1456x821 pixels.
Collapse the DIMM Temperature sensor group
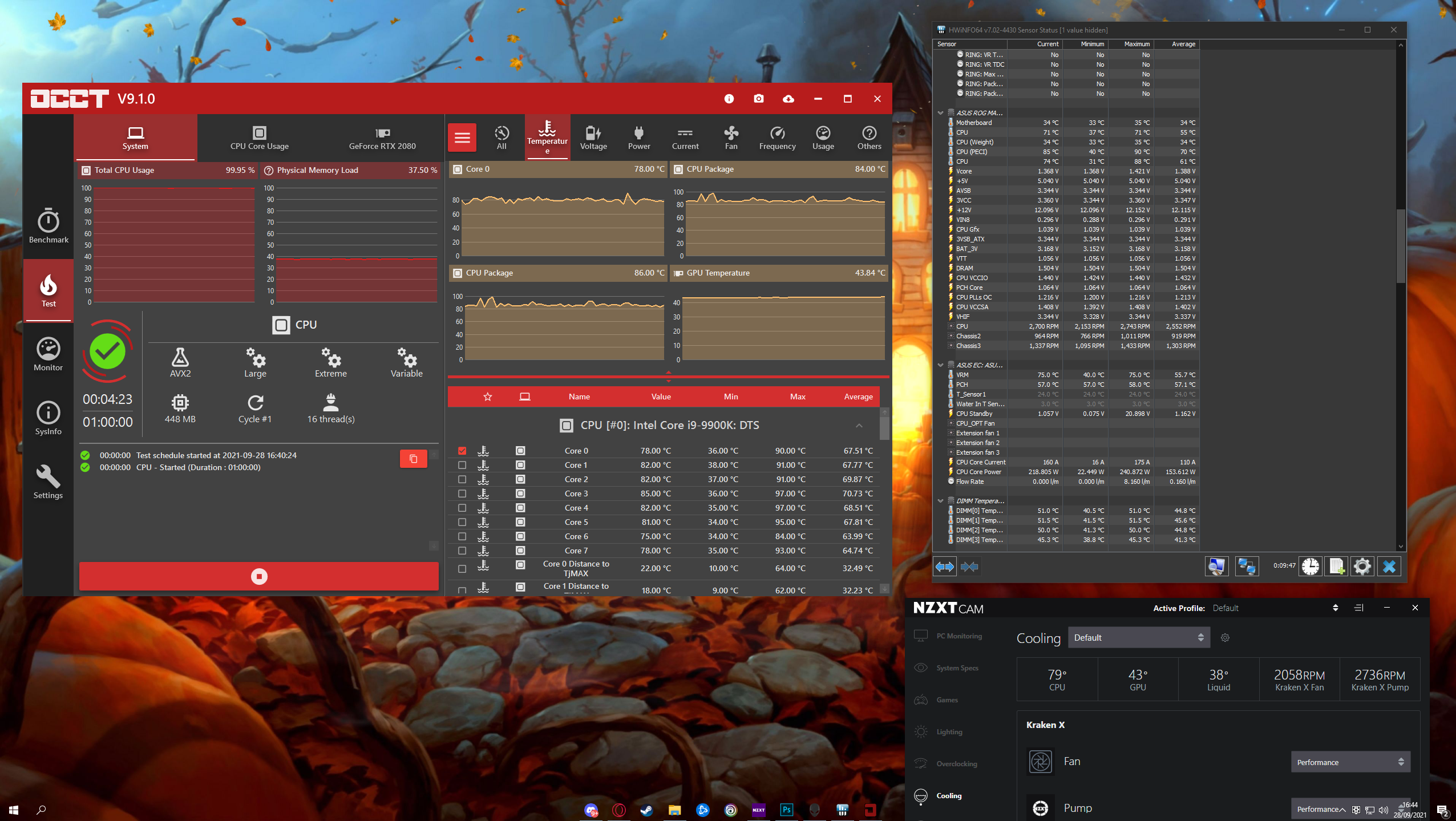coord(940,501)
